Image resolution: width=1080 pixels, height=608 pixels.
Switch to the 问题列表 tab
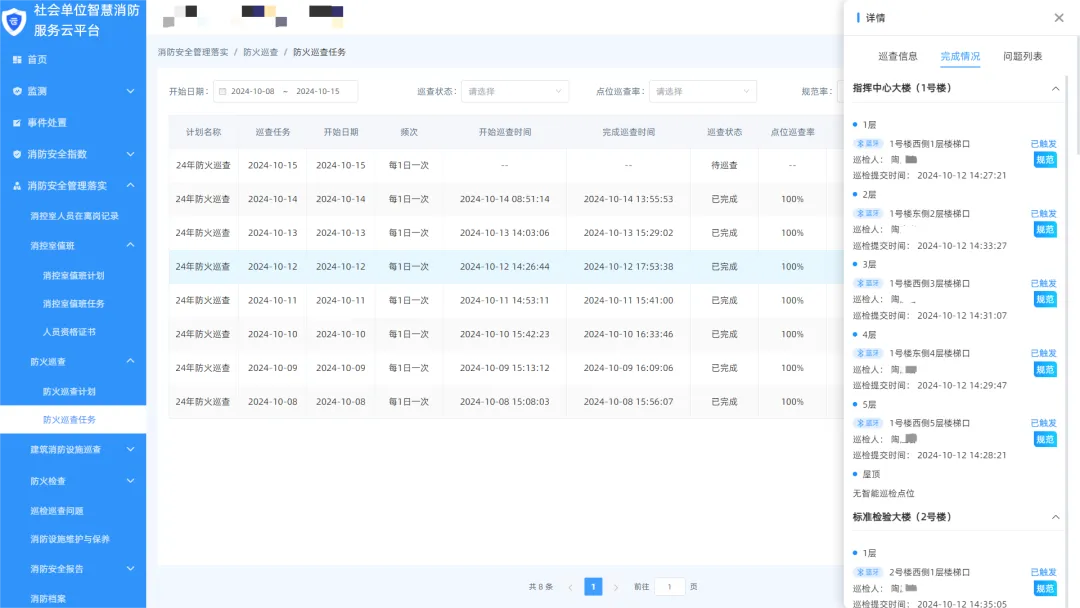pos(1022,56)
